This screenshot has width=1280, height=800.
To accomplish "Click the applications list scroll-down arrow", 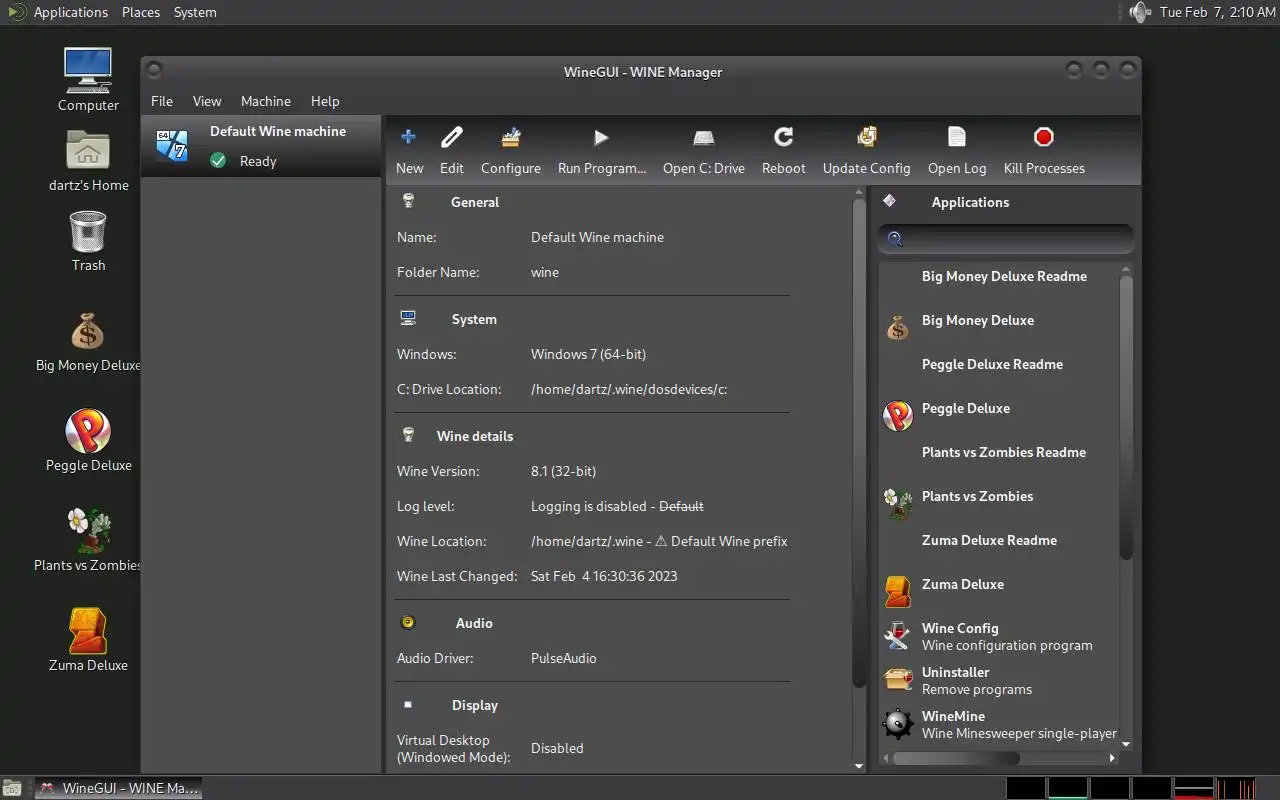I will (1126, 744).
